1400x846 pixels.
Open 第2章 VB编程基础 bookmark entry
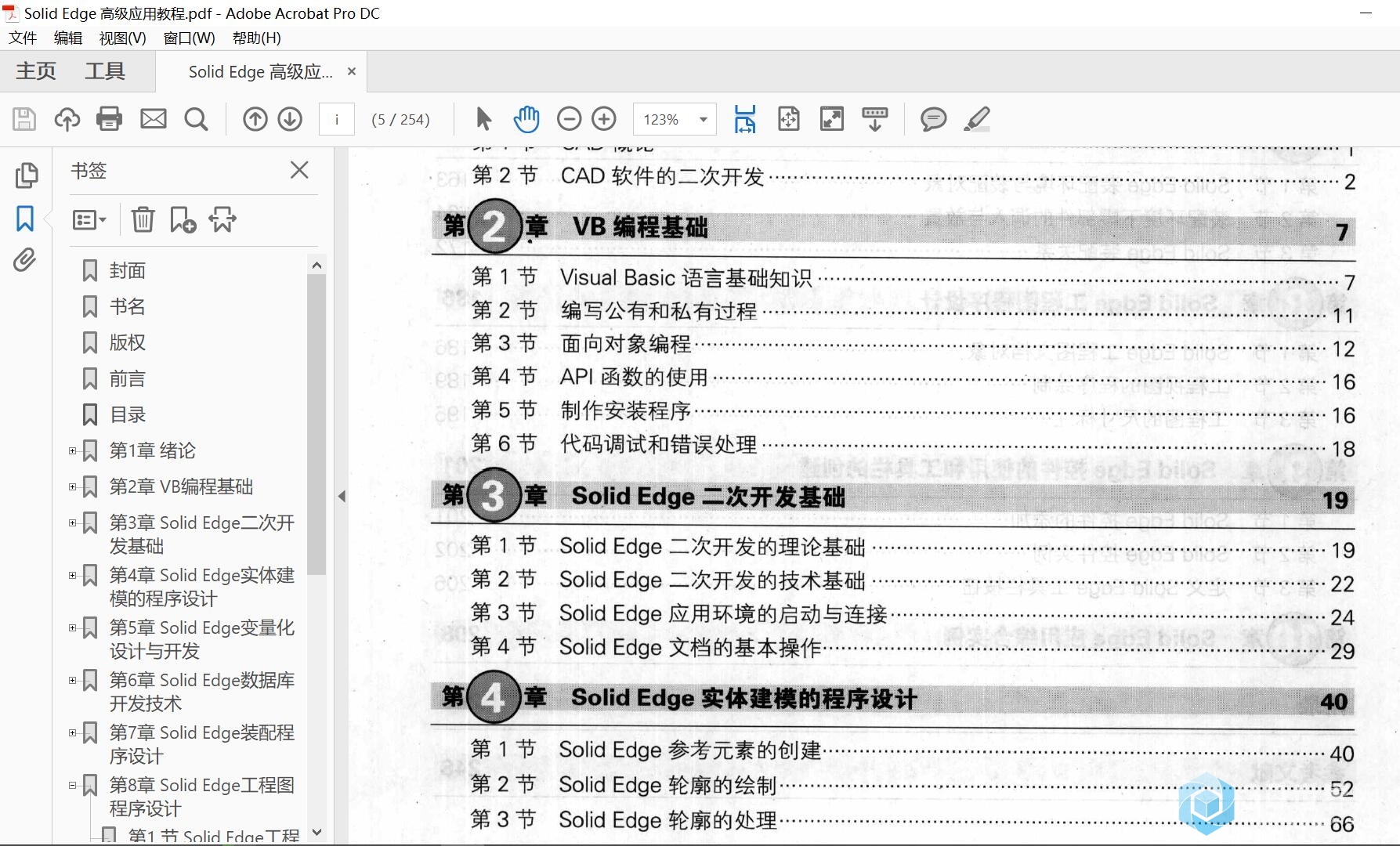pos(181,486)
